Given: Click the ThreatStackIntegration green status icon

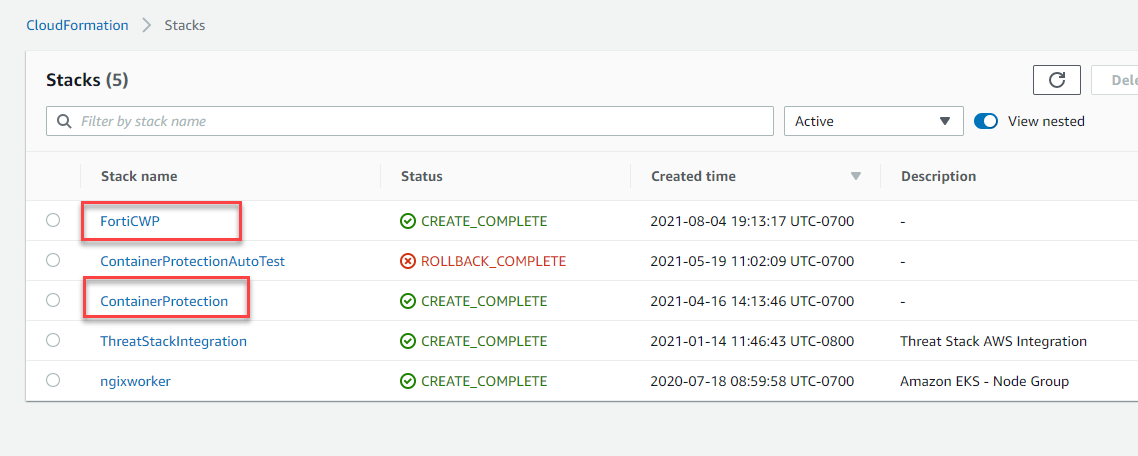Looking at the screenshot, I should pyautogui.click(x=408, y=341).
